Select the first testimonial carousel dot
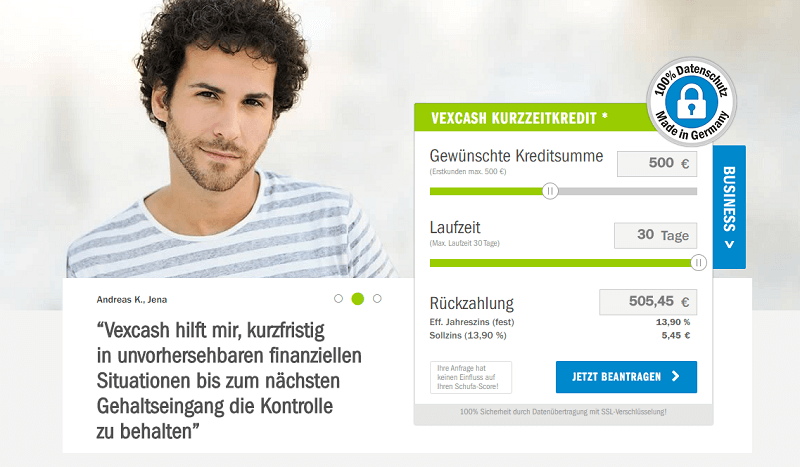This screenshot has height=467, width=800. [338, 299]
